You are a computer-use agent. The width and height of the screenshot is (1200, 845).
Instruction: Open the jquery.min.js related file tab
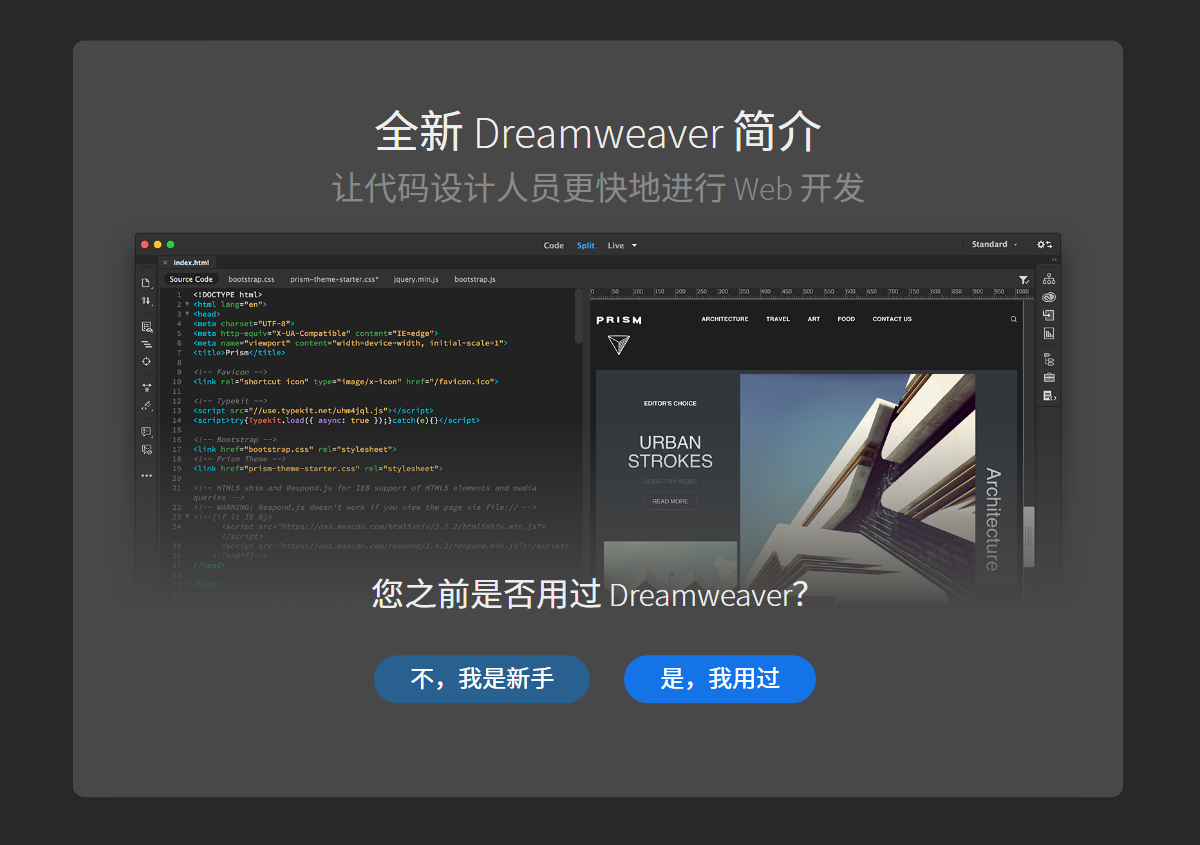coord(416,279)
